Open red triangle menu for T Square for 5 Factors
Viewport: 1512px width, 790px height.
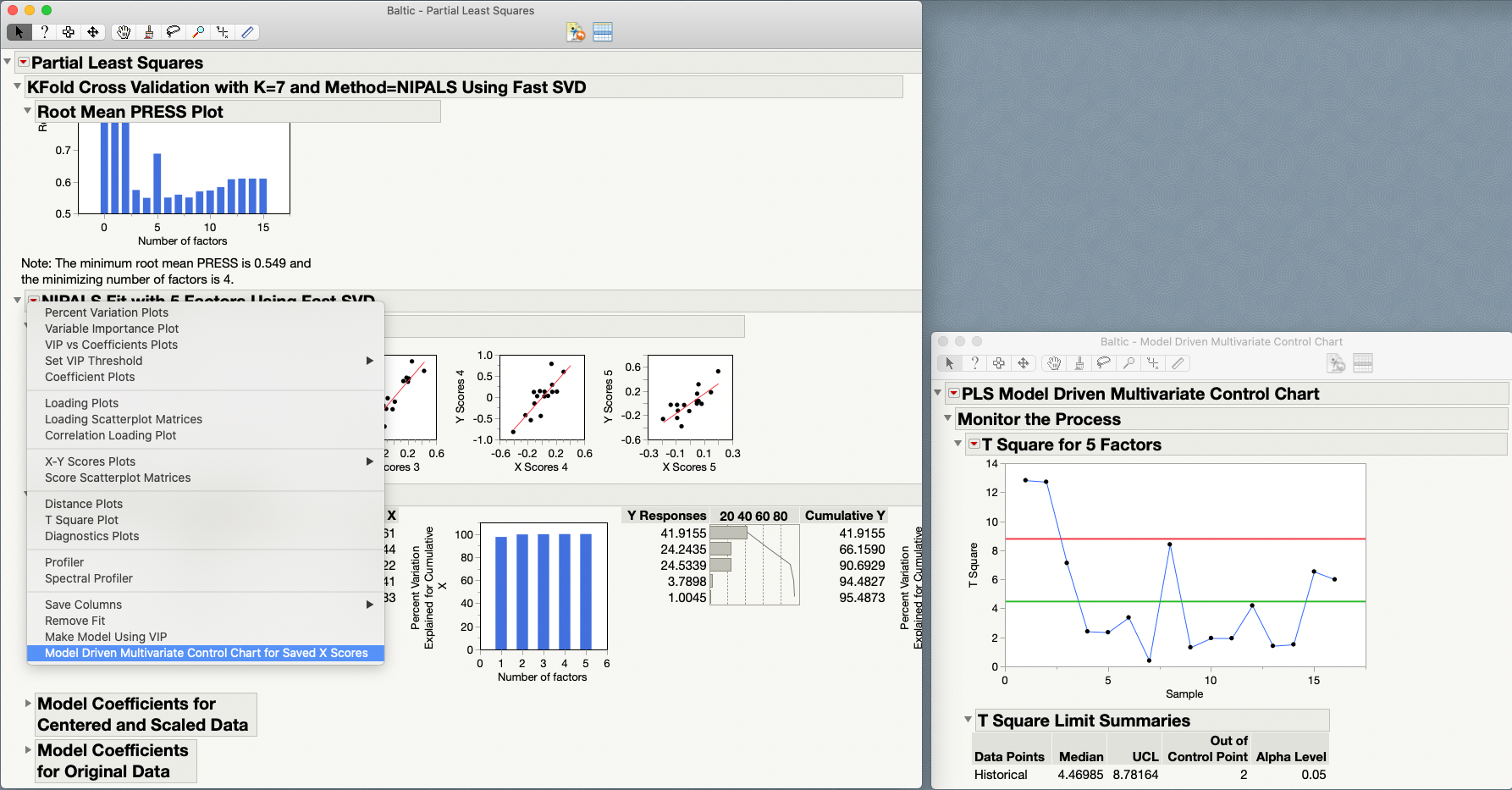tap(974, 444)
